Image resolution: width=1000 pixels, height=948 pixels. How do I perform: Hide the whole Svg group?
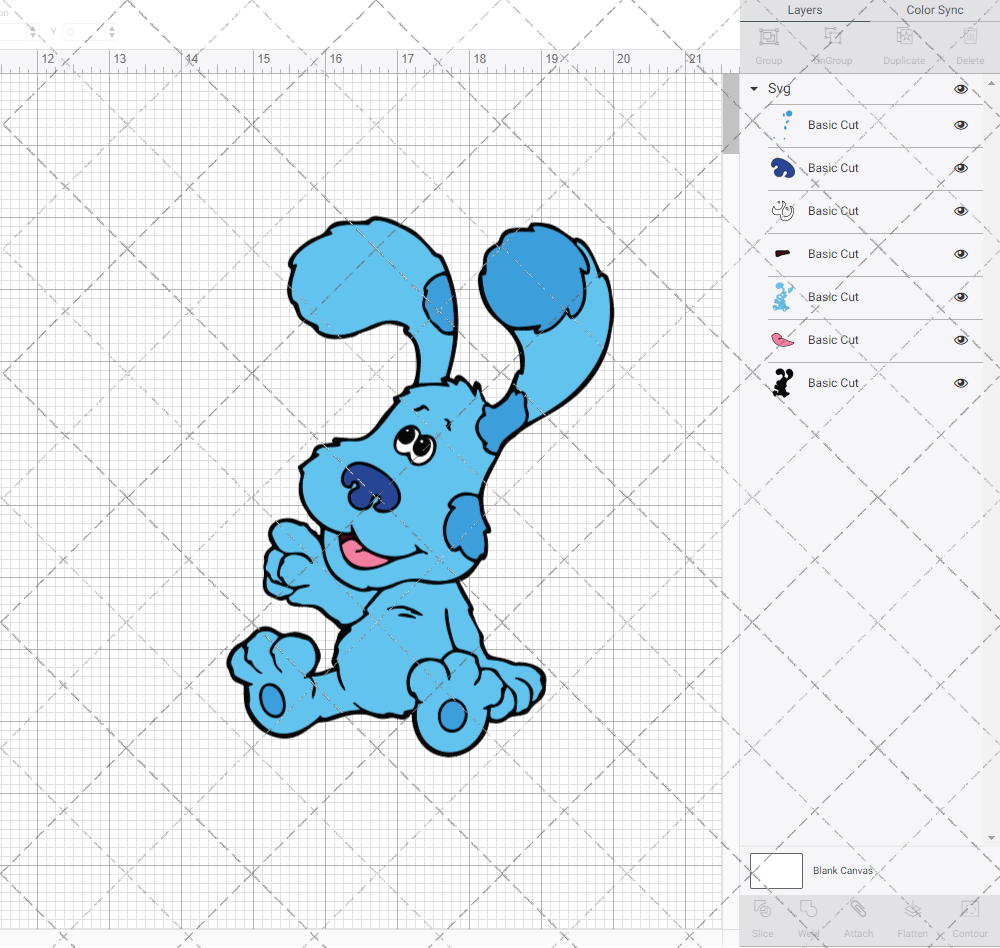click(x=960, y=89)
